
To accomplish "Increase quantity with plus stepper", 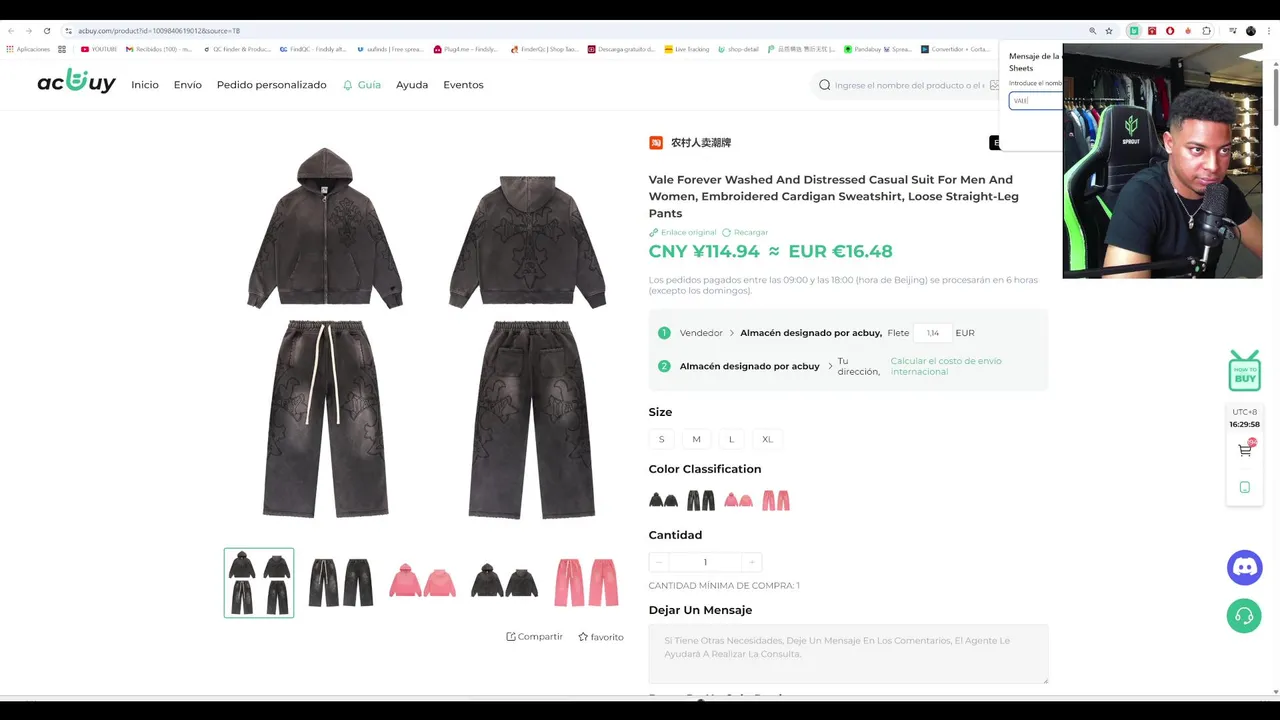I will (x=752, y=562).
